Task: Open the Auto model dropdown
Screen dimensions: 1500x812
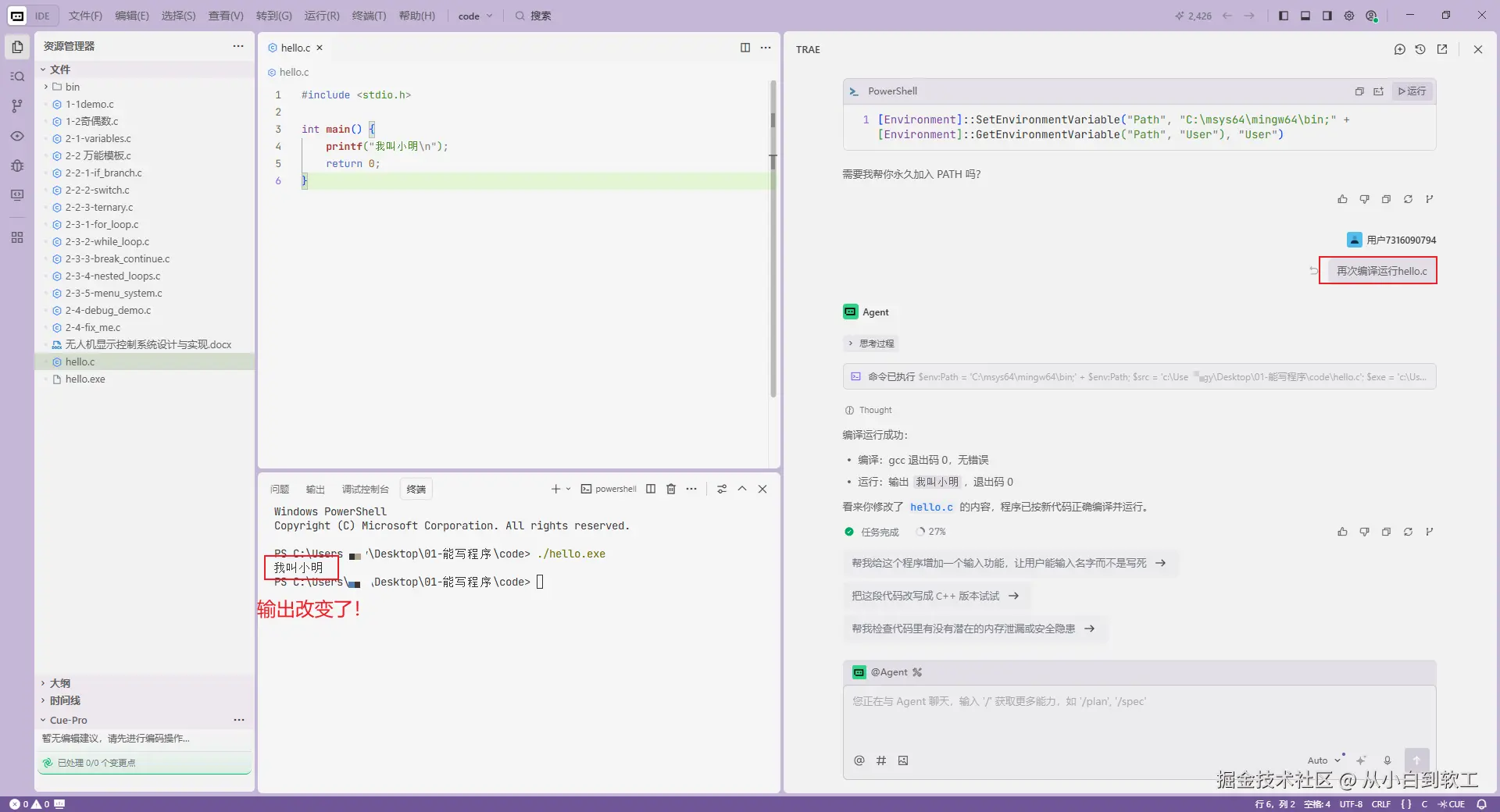Action: [1324, 760]
